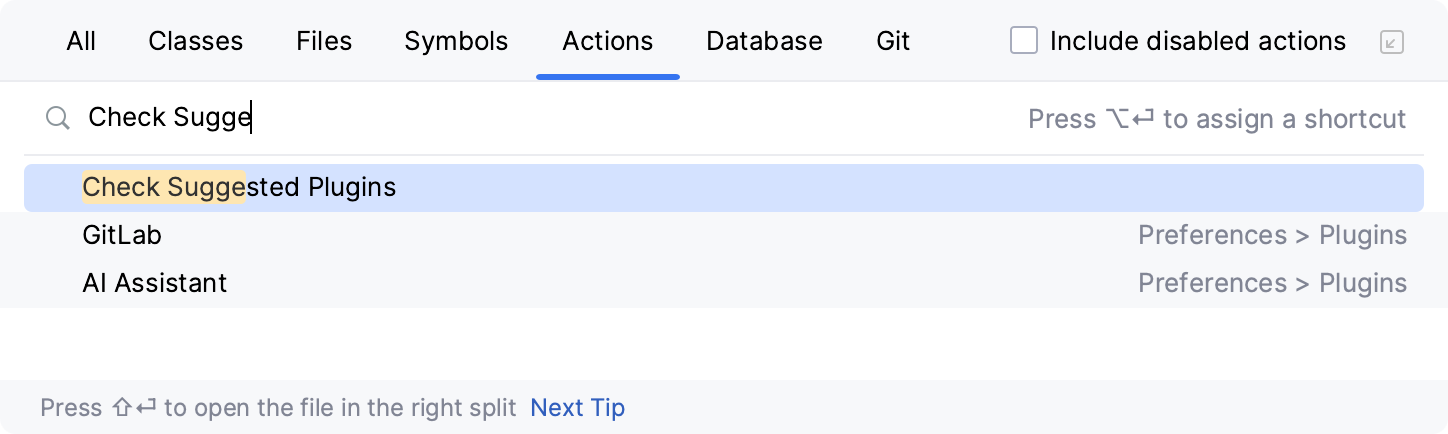Enable the Include disabled actions checkbox
Screen dimensions: 1448x434
1024,41
